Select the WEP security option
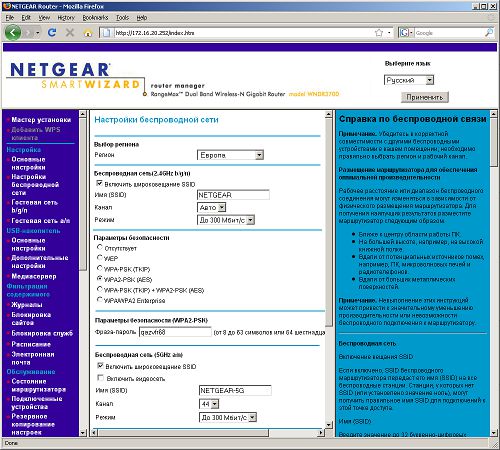Viewport: 500px width, 450px height. (100, 258)
